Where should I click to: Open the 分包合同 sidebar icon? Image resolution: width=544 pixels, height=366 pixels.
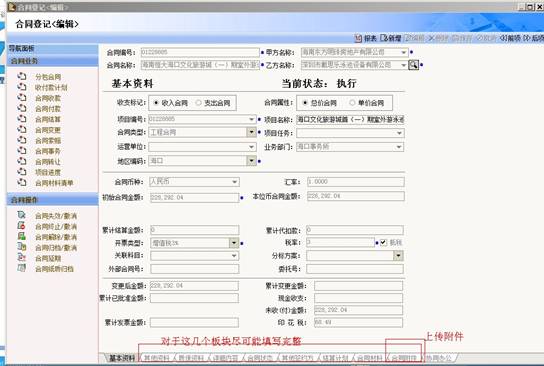(22, 76)
